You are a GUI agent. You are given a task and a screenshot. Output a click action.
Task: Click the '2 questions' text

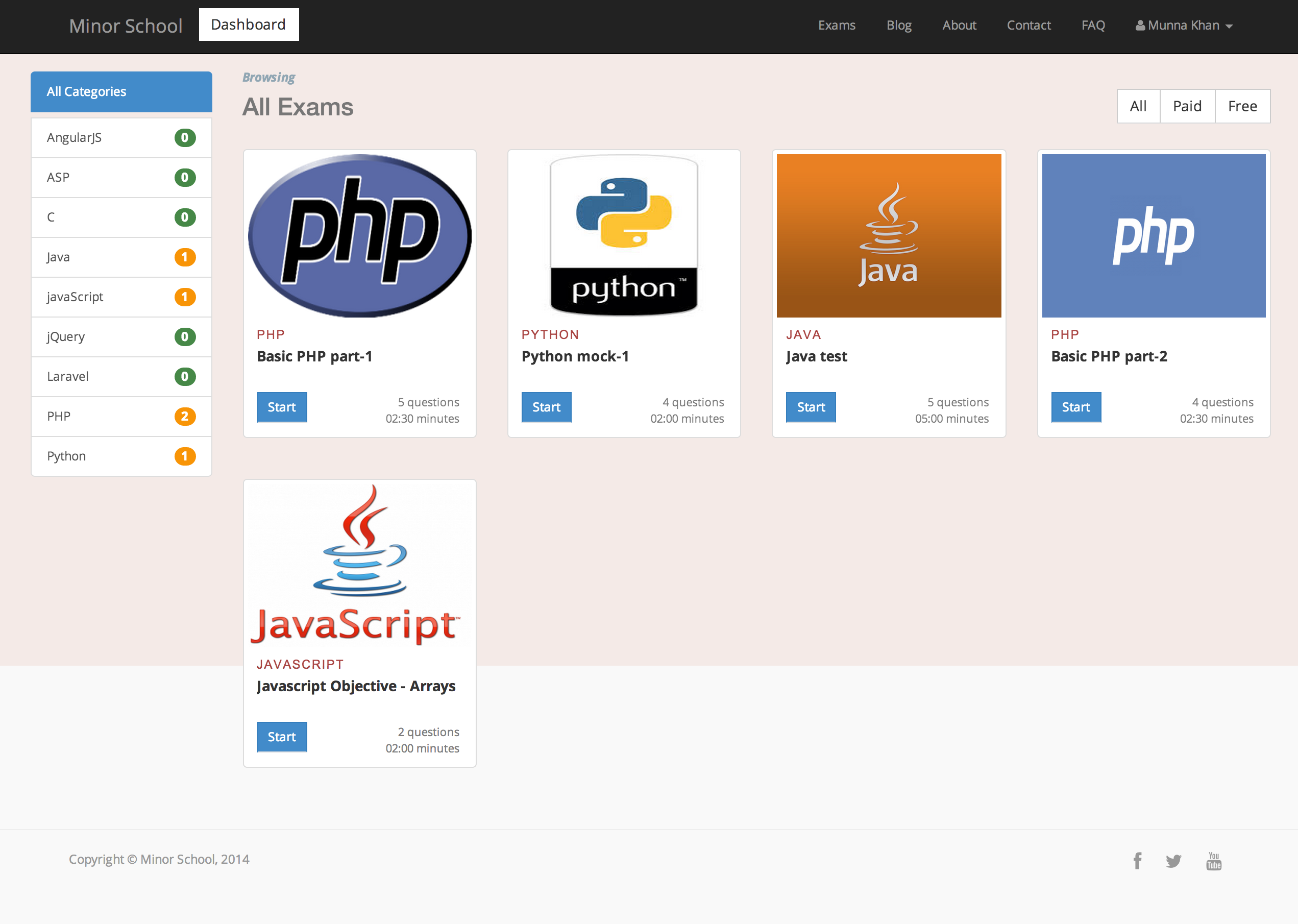click(428, 732)
